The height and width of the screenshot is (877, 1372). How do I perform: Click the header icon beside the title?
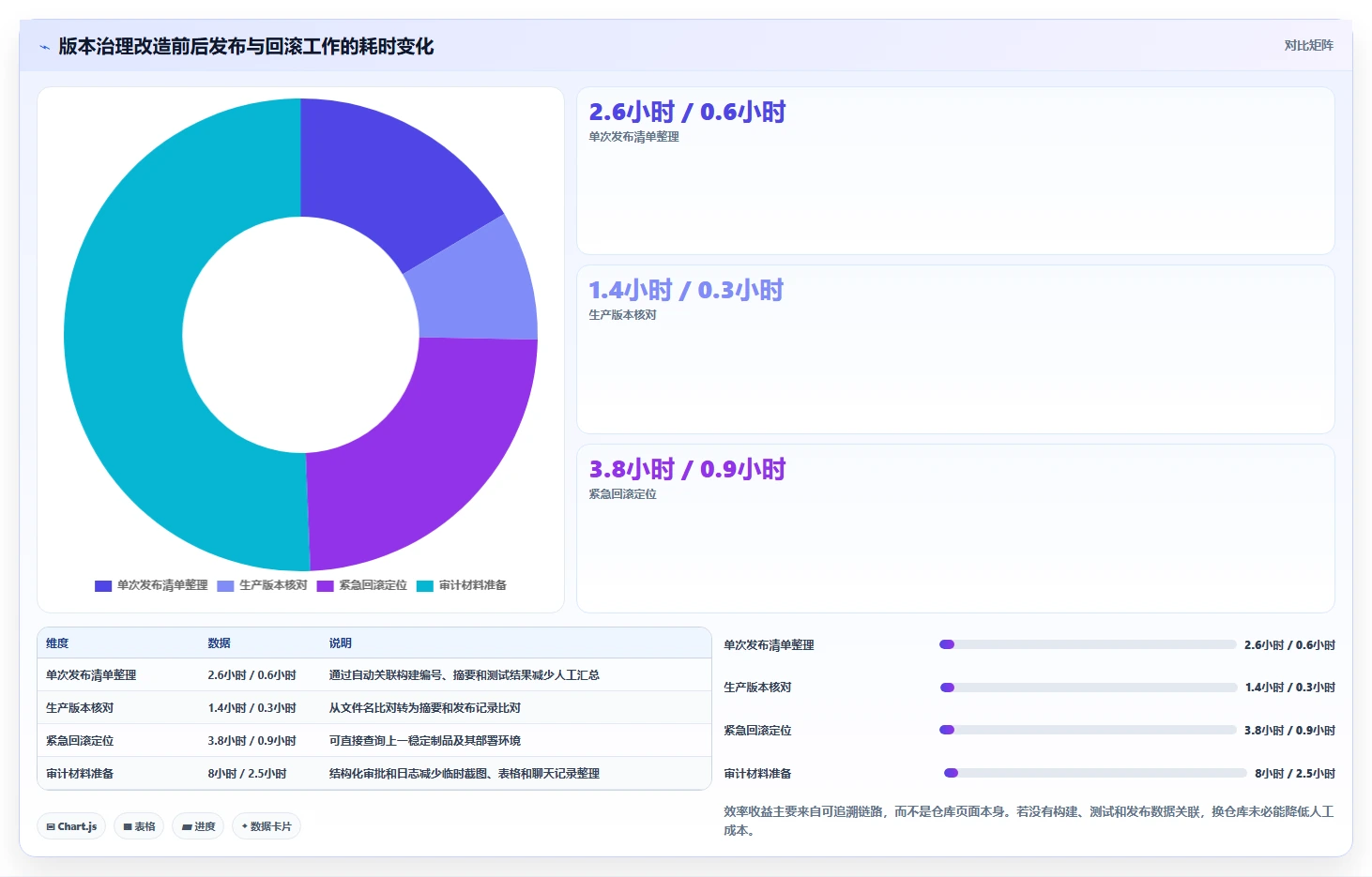pos(44,47)
